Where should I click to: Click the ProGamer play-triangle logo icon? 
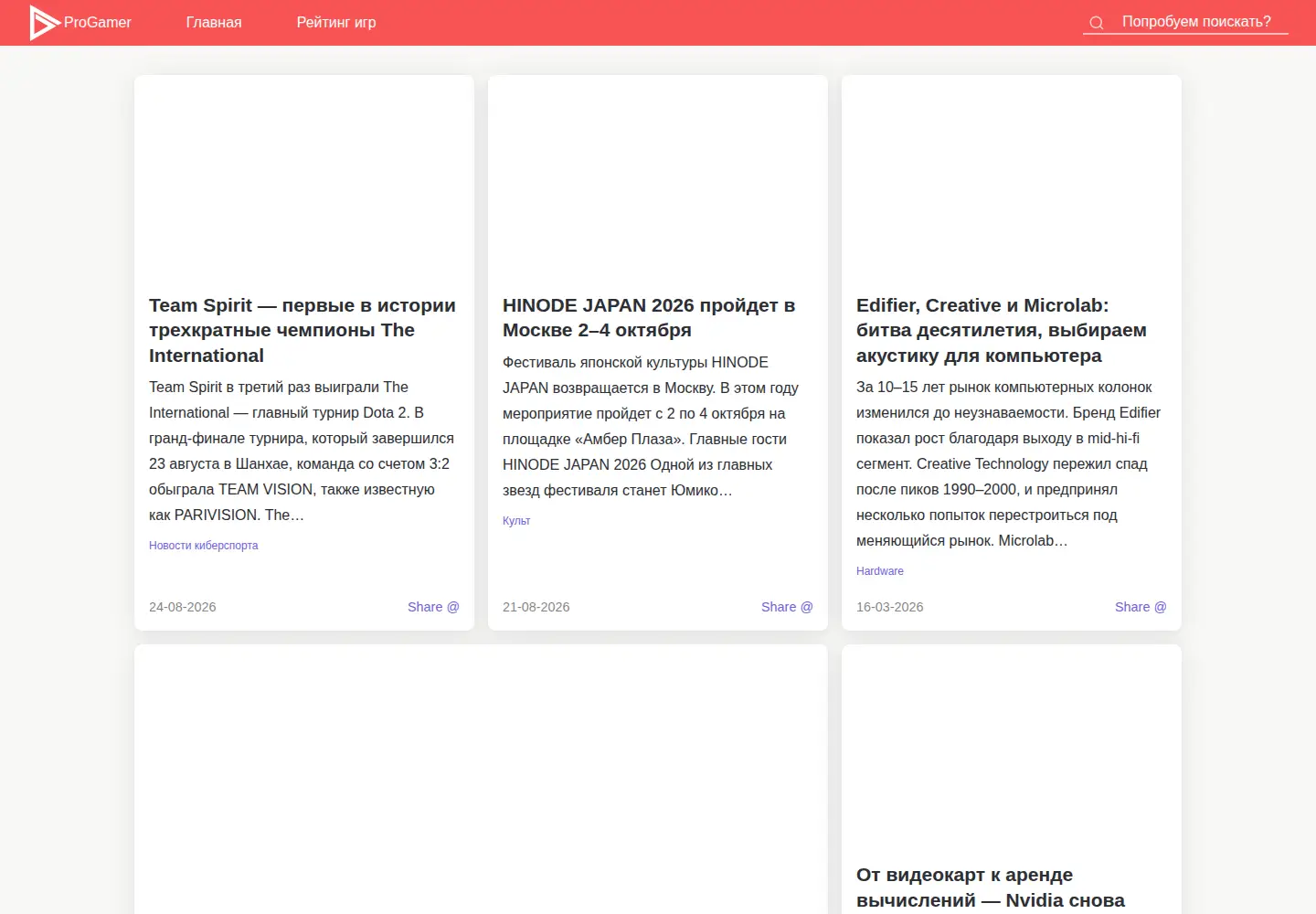point(45,23)
